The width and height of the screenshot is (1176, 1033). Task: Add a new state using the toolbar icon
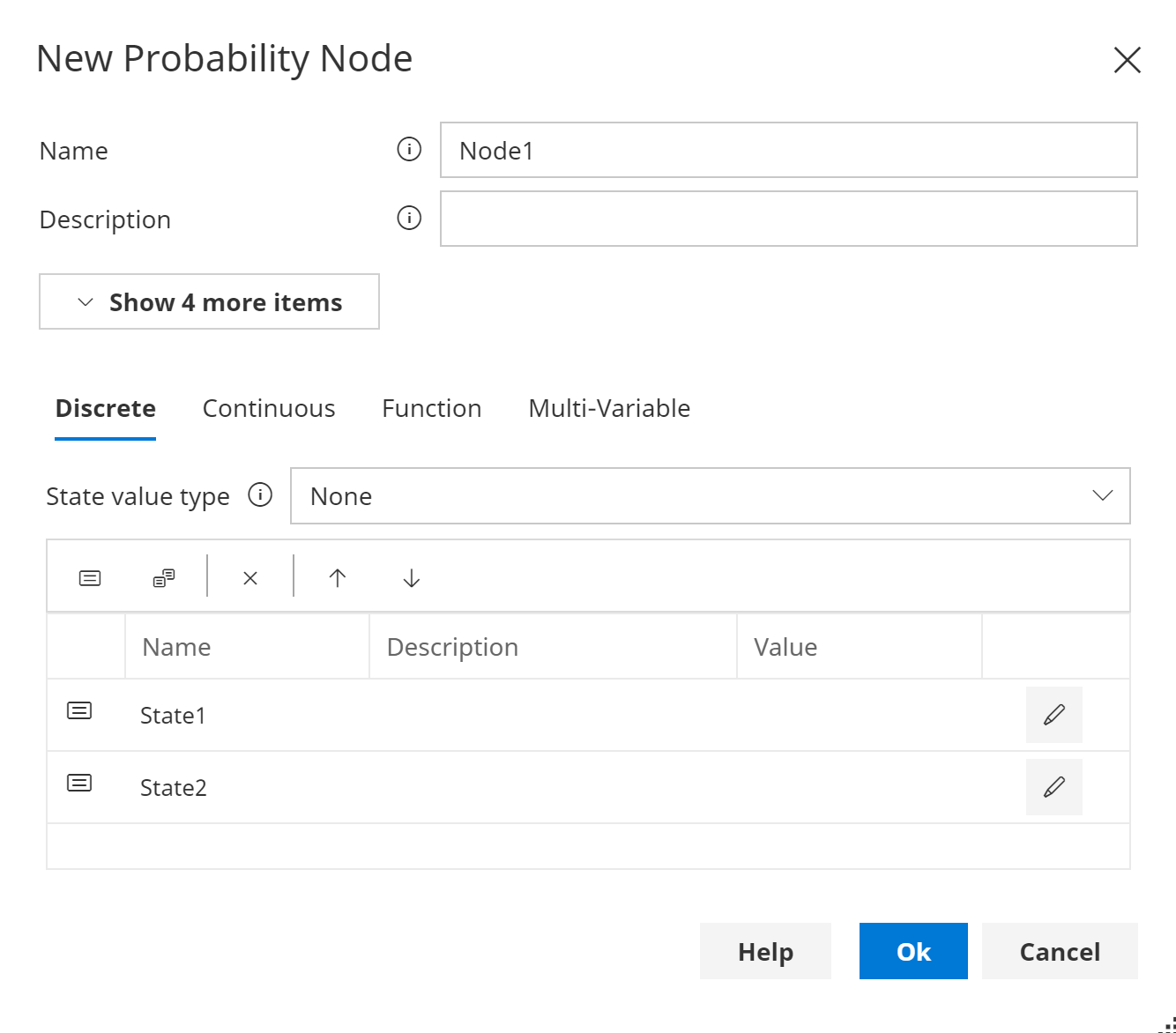point(88,577)
